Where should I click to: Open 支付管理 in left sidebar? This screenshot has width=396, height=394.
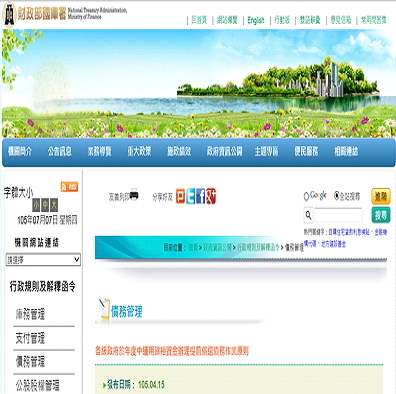pos(30,338)
